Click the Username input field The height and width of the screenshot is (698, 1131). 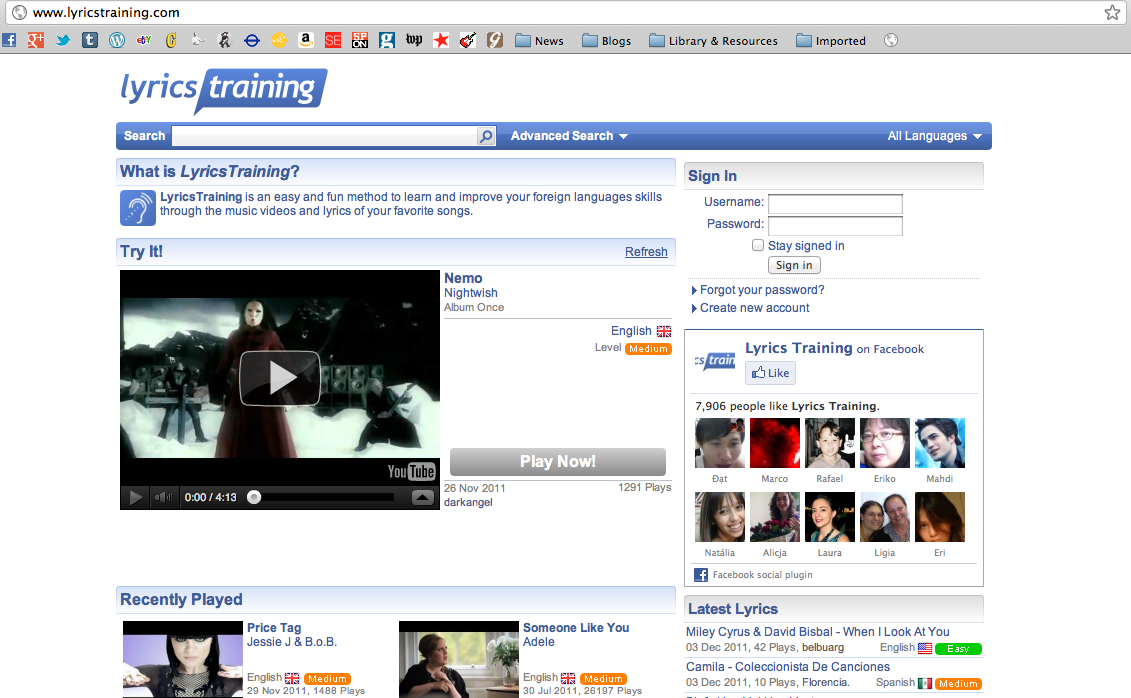pos(835,203)
